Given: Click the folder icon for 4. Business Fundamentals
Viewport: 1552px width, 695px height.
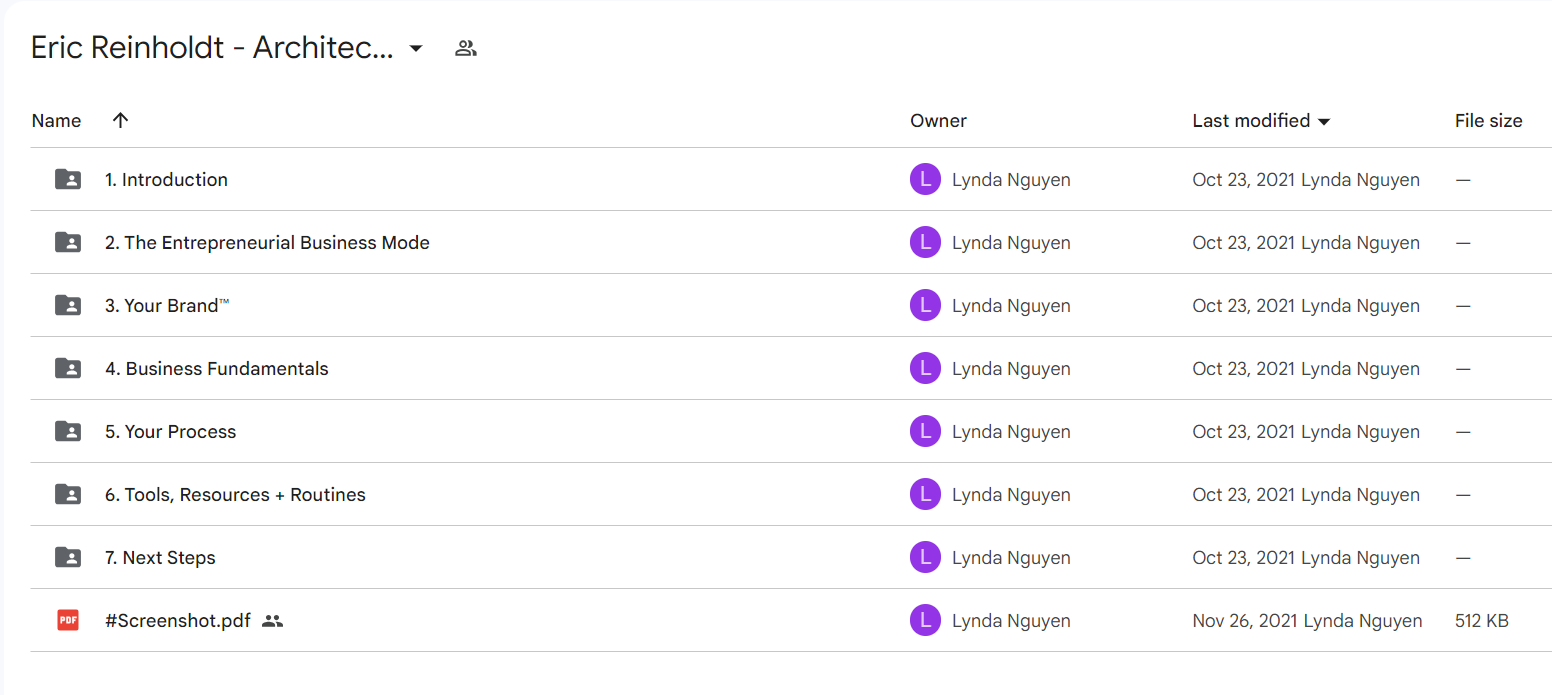Looking at the screenshot, I should click(x=68, y=369).
